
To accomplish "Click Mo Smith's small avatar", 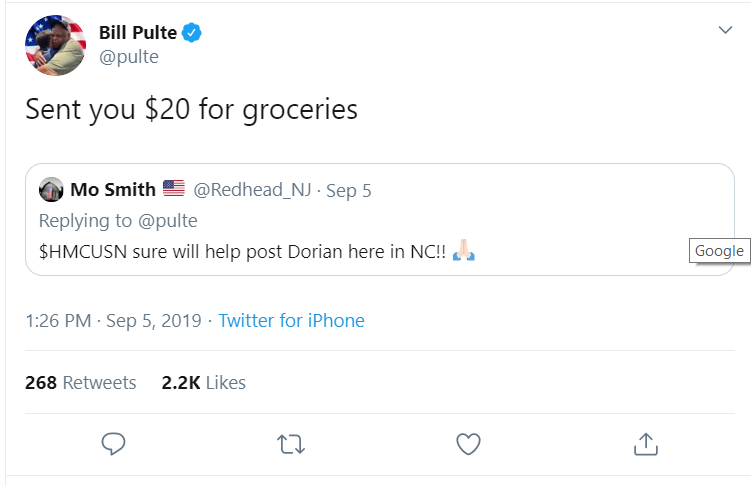I will [x=51, y=190].
